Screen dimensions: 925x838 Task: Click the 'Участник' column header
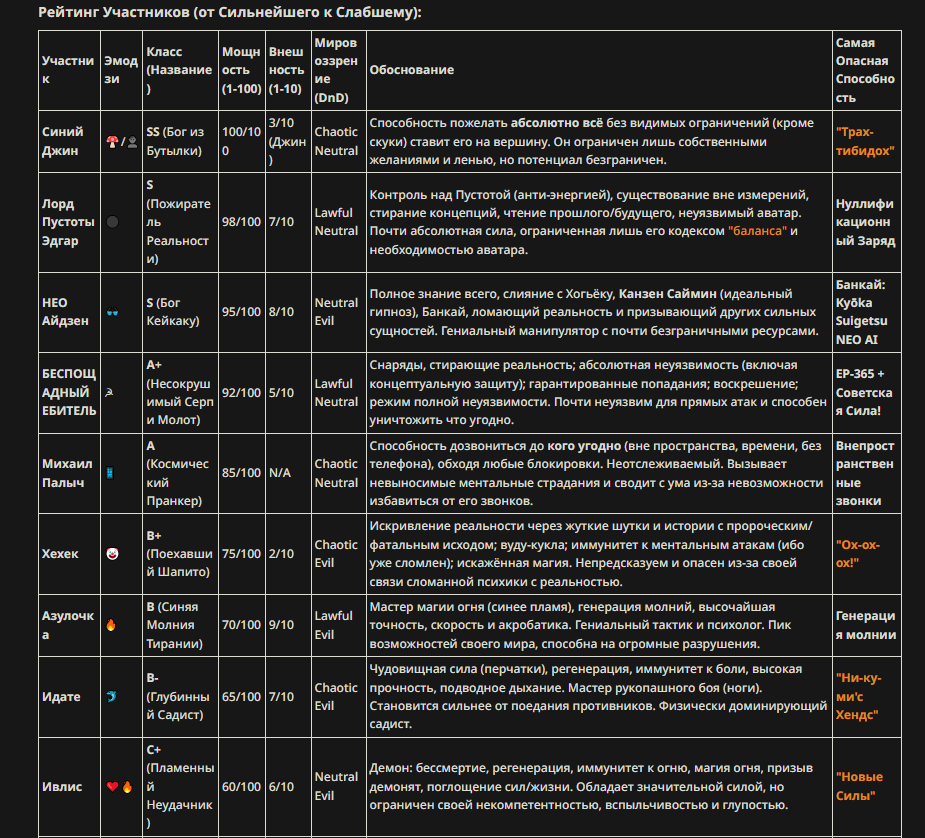tap(68, 70)
